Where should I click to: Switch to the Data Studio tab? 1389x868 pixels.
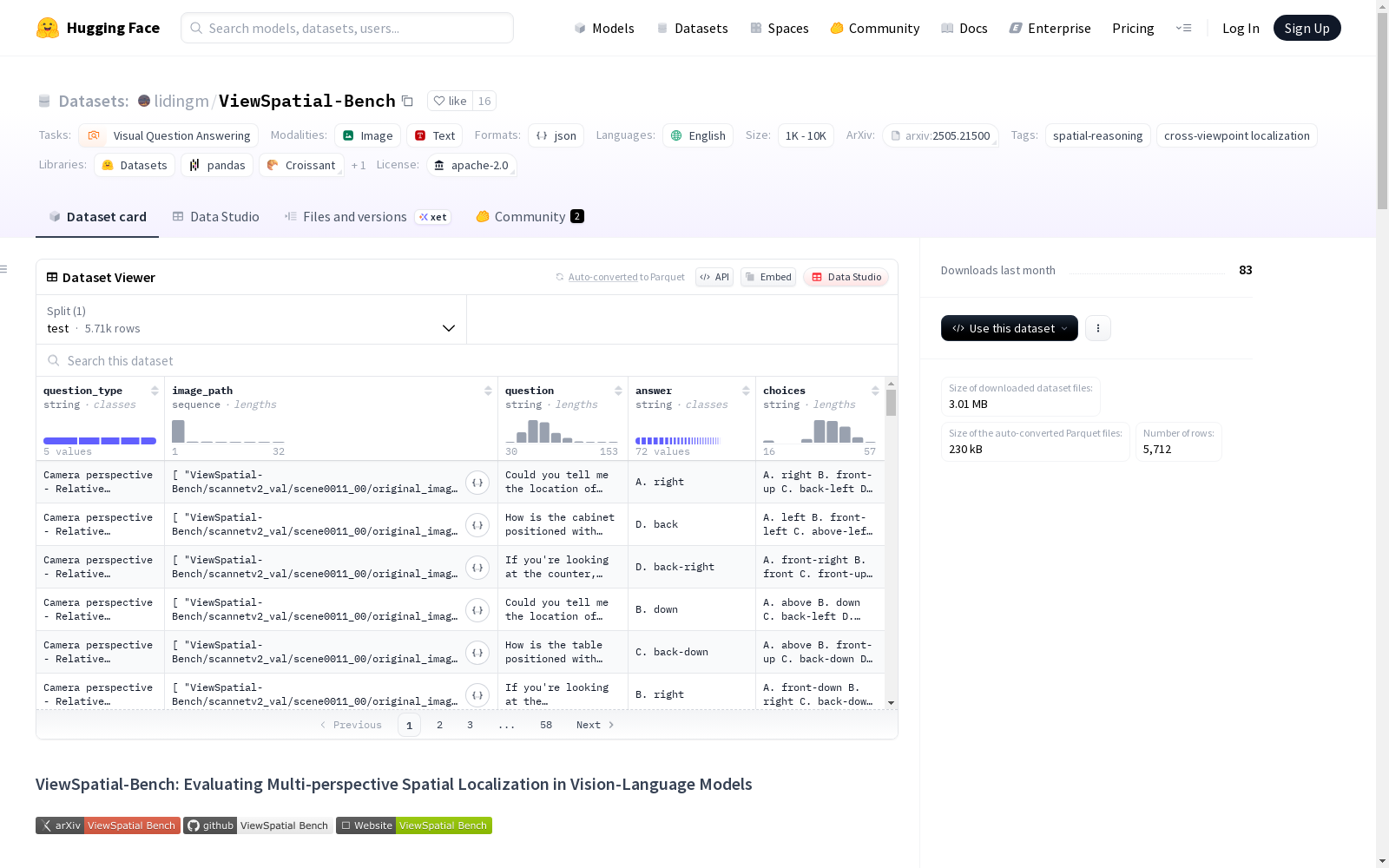215,217
